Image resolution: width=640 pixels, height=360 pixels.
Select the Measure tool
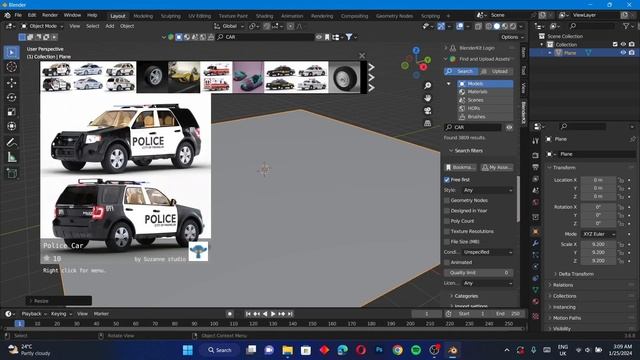click(x=11, y=157)
